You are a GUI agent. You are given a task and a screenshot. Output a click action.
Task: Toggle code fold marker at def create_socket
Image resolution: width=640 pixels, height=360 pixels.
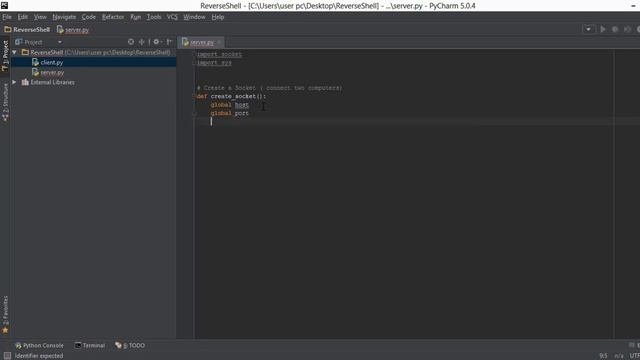[195, 97]
